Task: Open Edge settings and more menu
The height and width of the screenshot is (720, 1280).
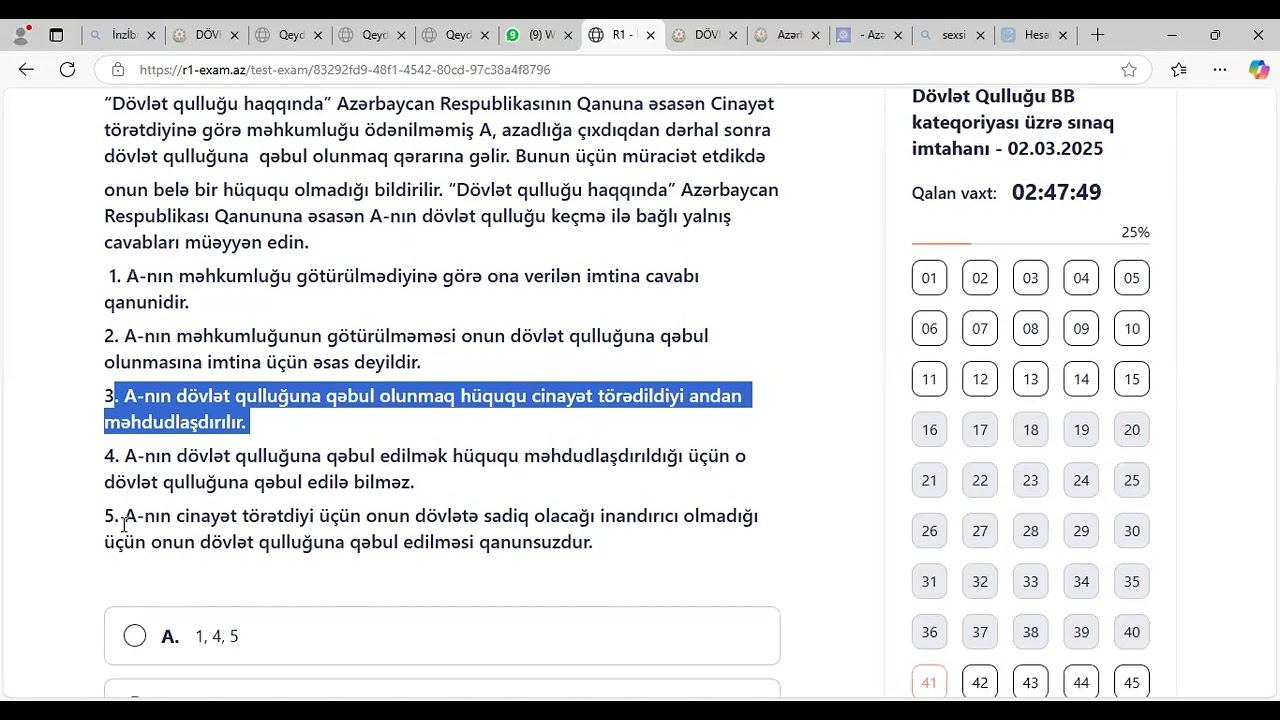Action: click(1220, 70)
